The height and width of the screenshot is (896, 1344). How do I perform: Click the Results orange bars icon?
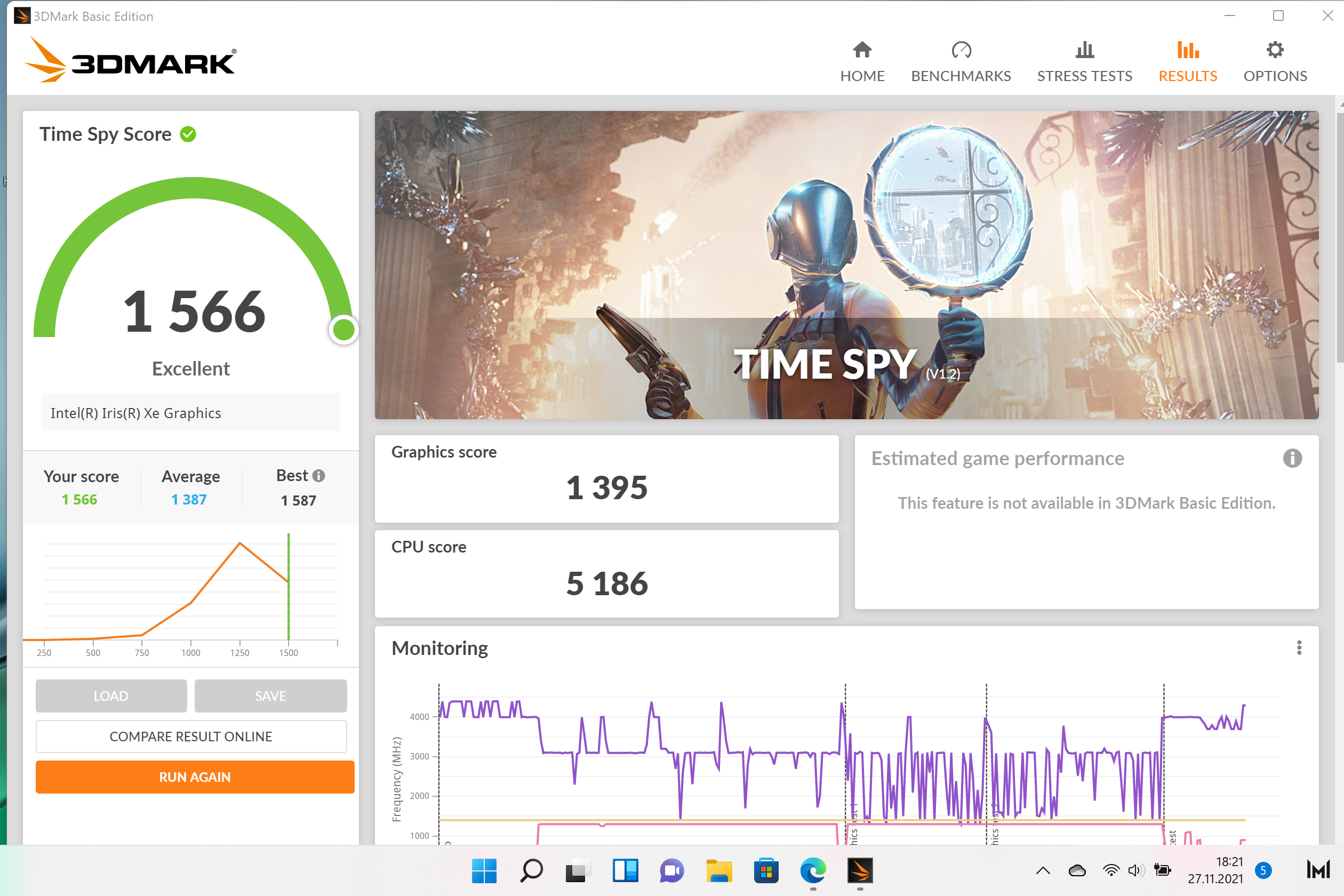pos(1188,50)
